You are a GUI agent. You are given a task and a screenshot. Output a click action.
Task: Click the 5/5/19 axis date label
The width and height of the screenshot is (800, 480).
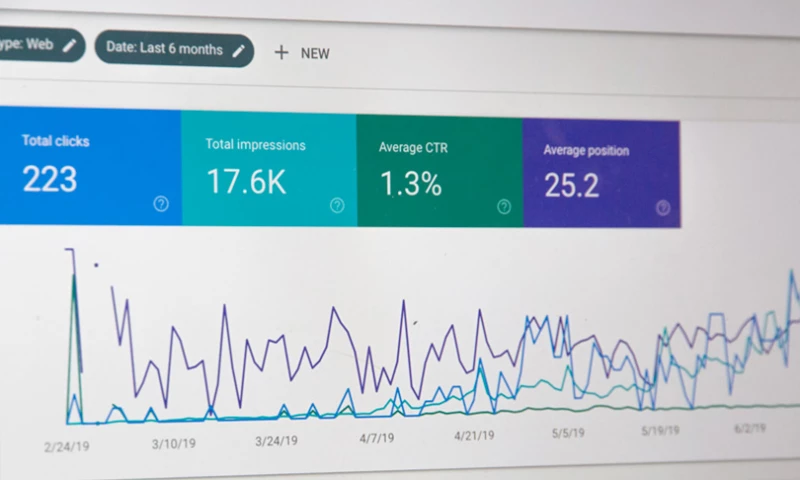coord(568,433)
